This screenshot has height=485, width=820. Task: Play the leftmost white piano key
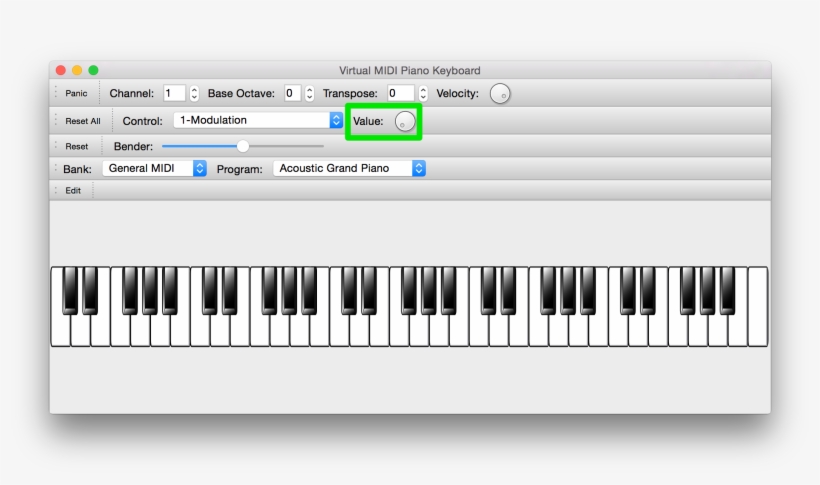pyautogui.click(x=61, y=330)
